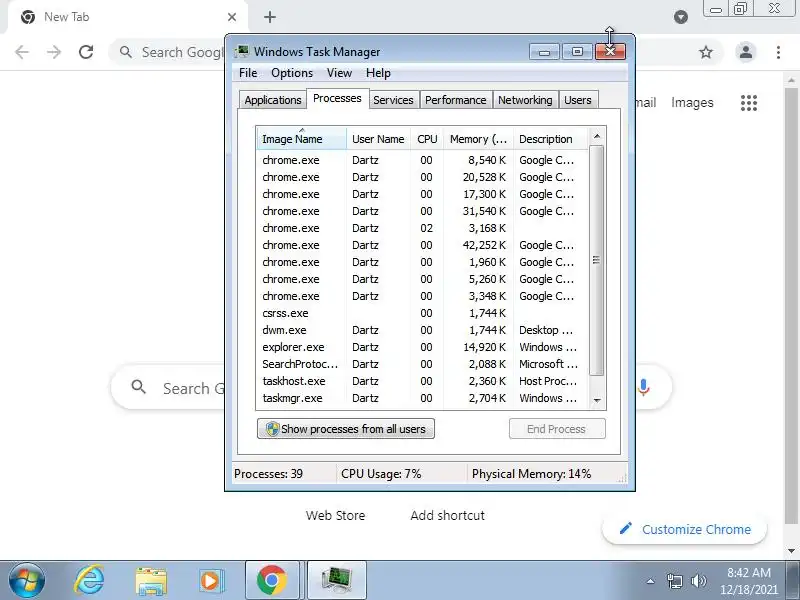Viewport: 800px width, 600px height.
Task: Select chrome.exe row using 42,252 K
Action: (422, 245)
